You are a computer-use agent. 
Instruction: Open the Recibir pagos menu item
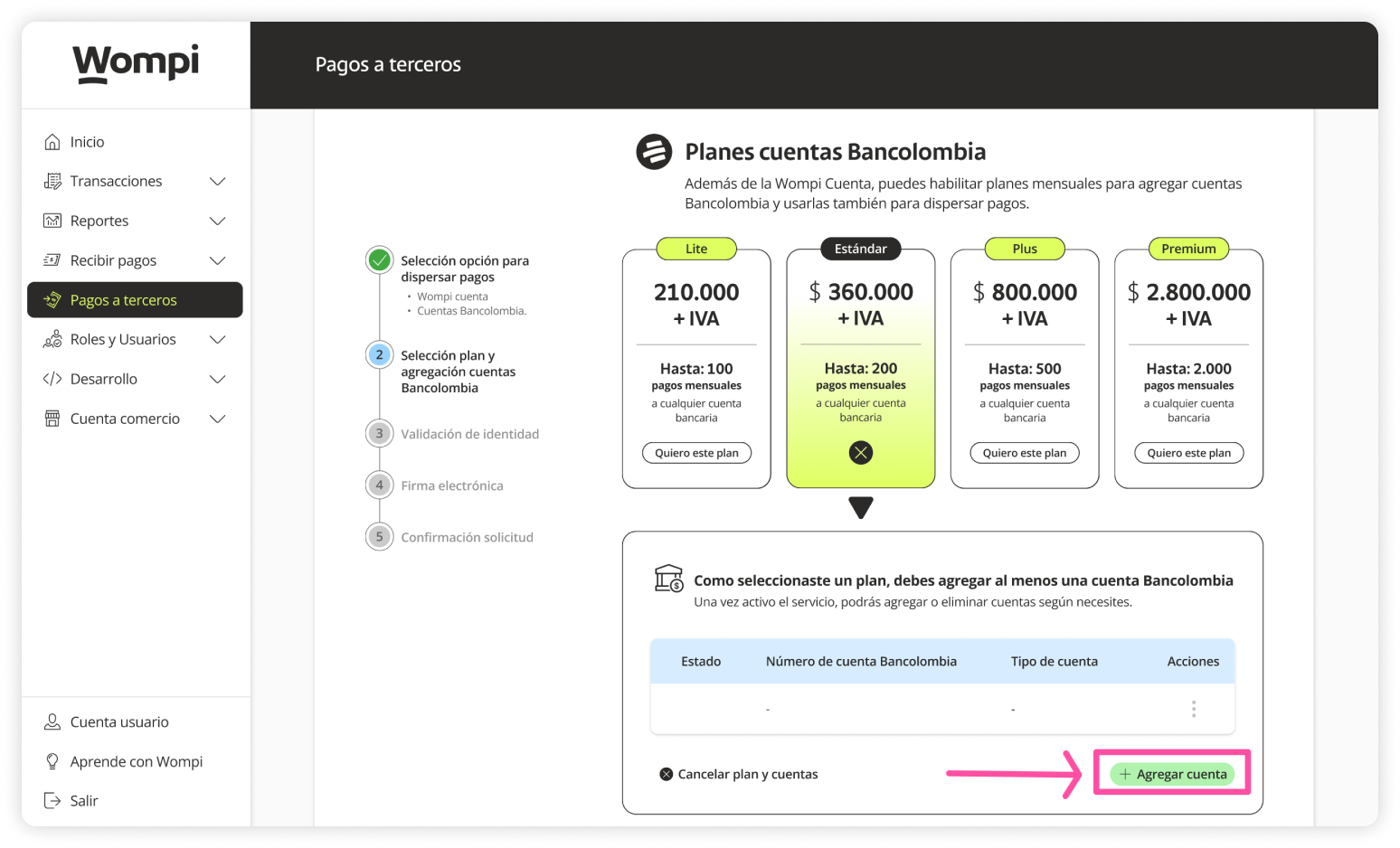point(113,260)
